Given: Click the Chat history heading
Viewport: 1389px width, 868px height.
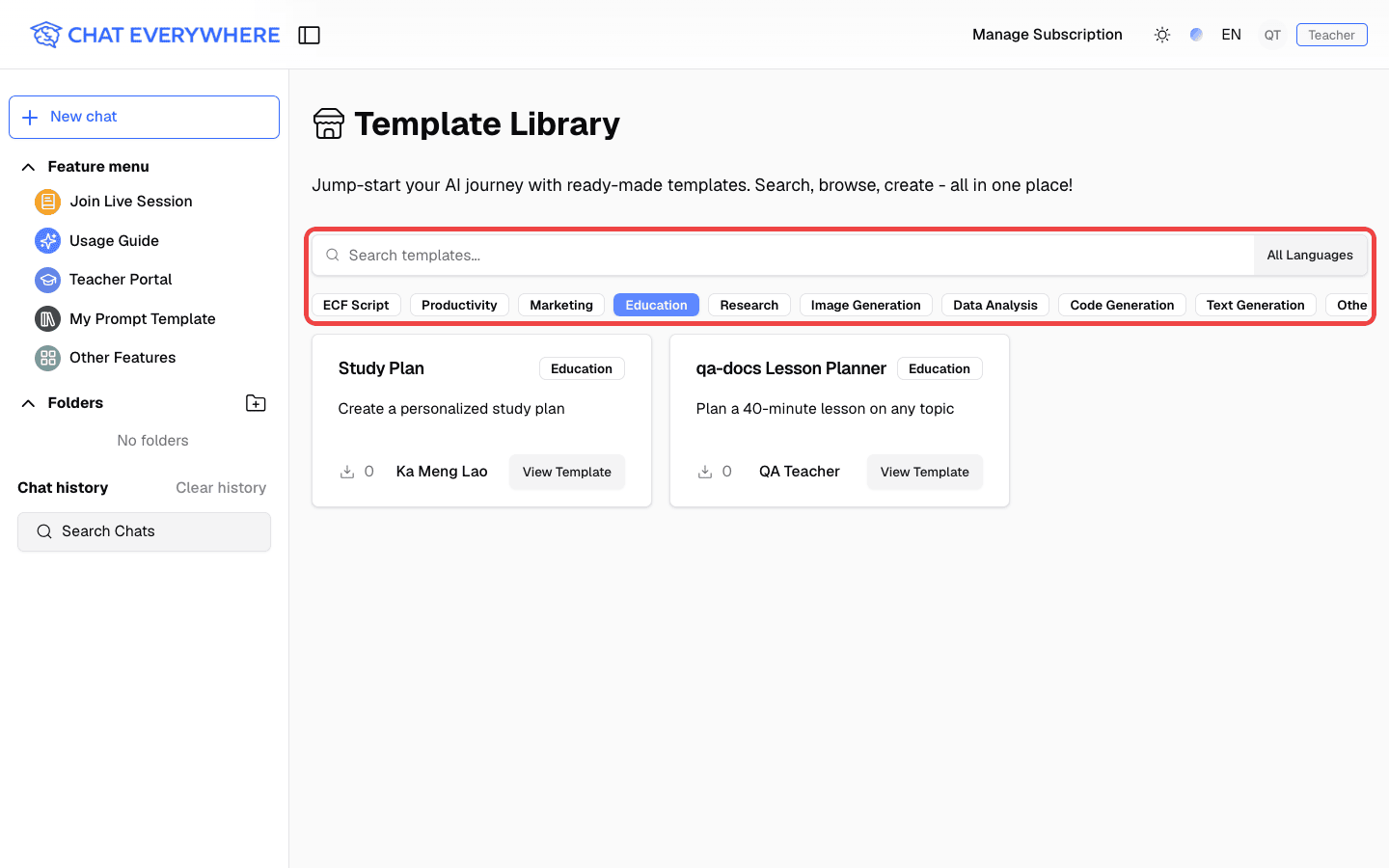Looking at the screenshot, I should click(x=63, y=488).
